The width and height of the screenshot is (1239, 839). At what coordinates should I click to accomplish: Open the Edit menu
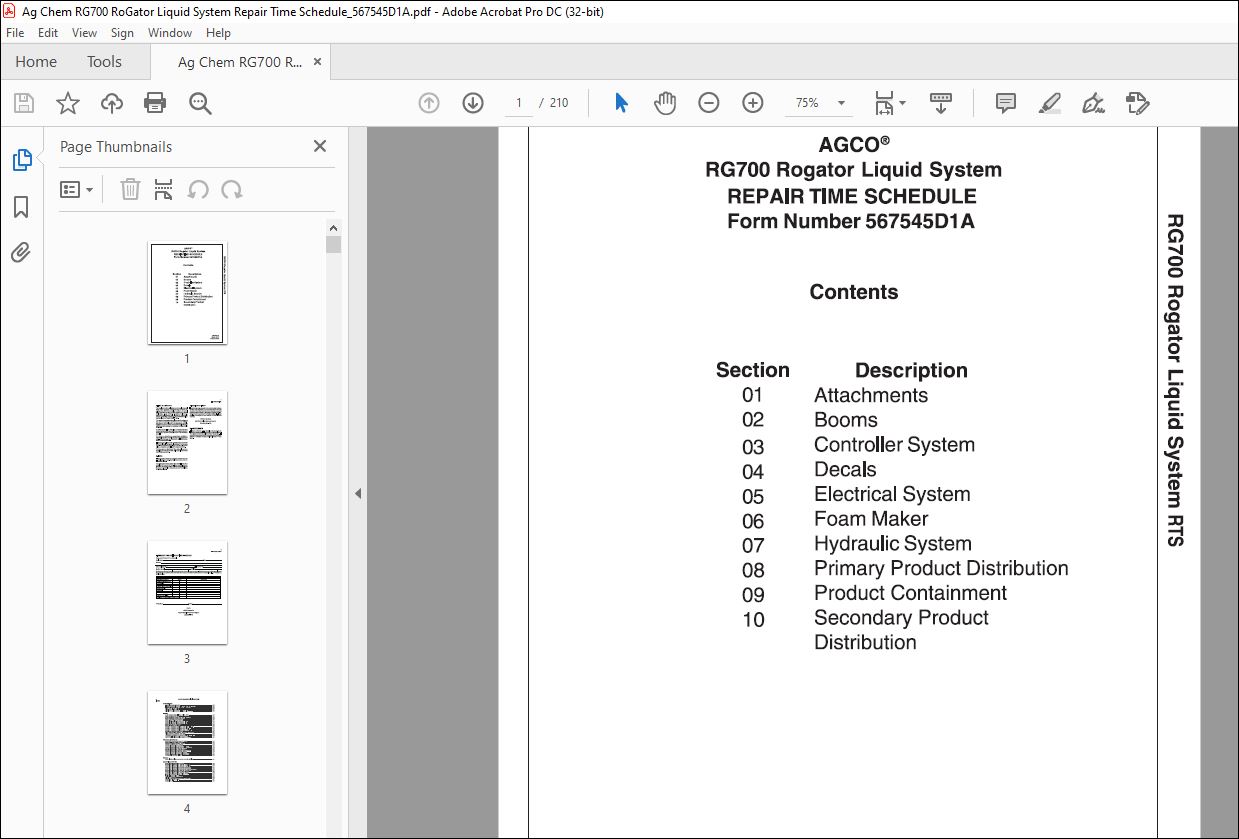tap(48, 33)
